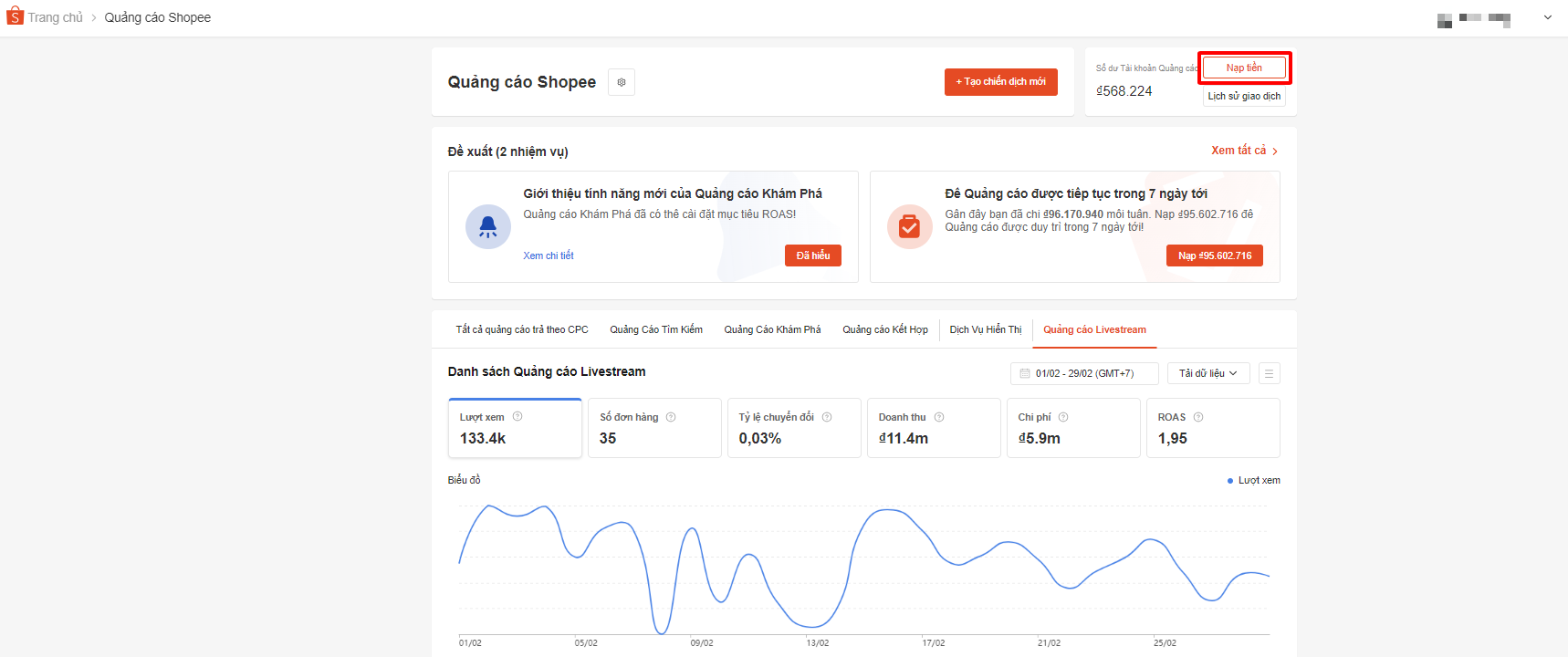Viewport: 1568px width, 657px height.
Task: Select the ROAS metric card
Action: pos(1213,428)
